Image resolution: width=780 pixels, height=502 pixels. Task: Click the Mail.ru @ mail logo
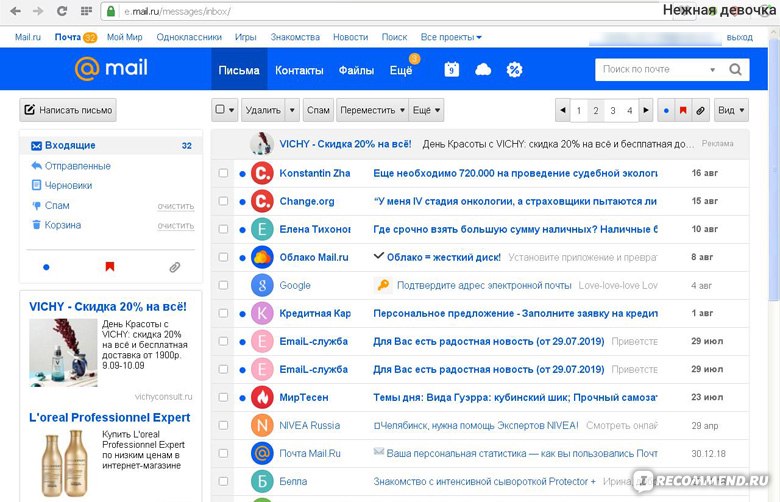111,68
